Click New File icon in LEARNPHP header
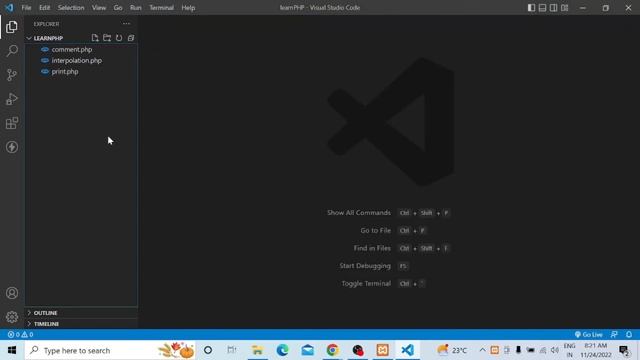Screen dimensions: 640x360 (x=95, y=38)
